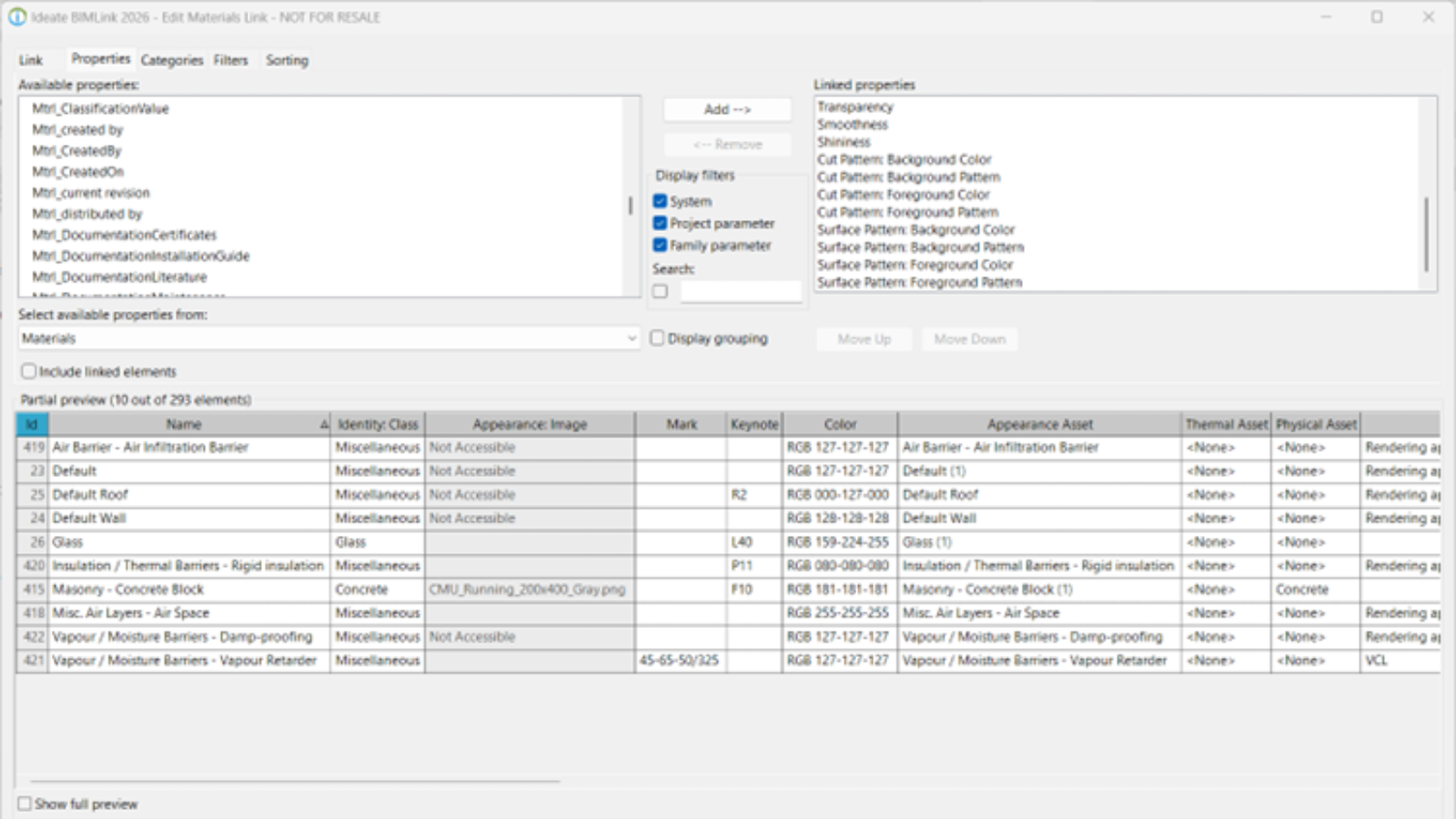The height and width of the screenshot is (819, 1456).
Task: Open the Filters tab
Action: [230, 60]
